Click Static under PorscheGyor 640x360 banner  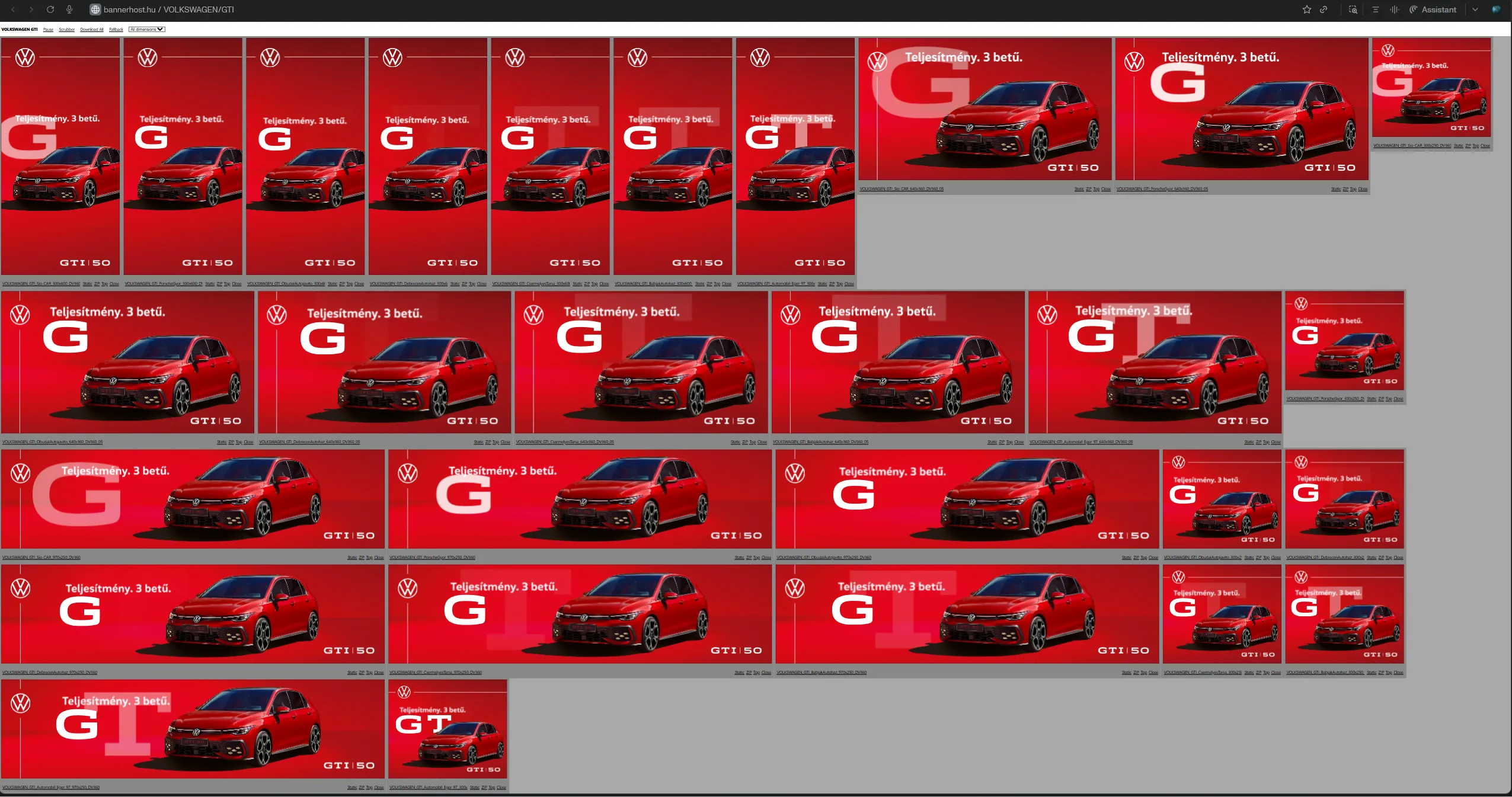(x=1336, y=189)
